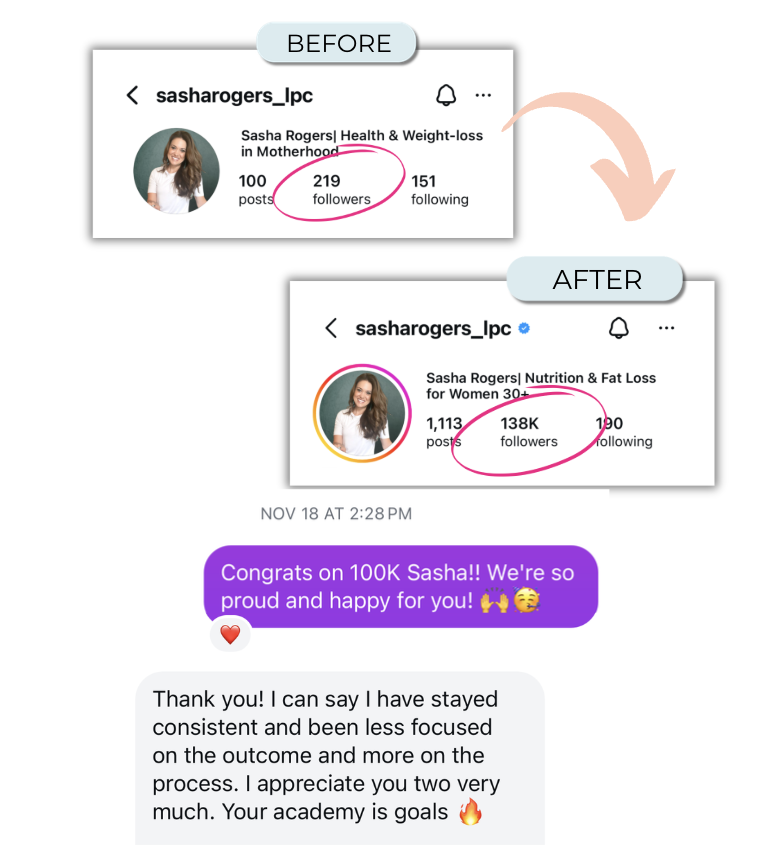Click the 100 posts count
This screenshot has width=766, height=866.
[256, 189]
